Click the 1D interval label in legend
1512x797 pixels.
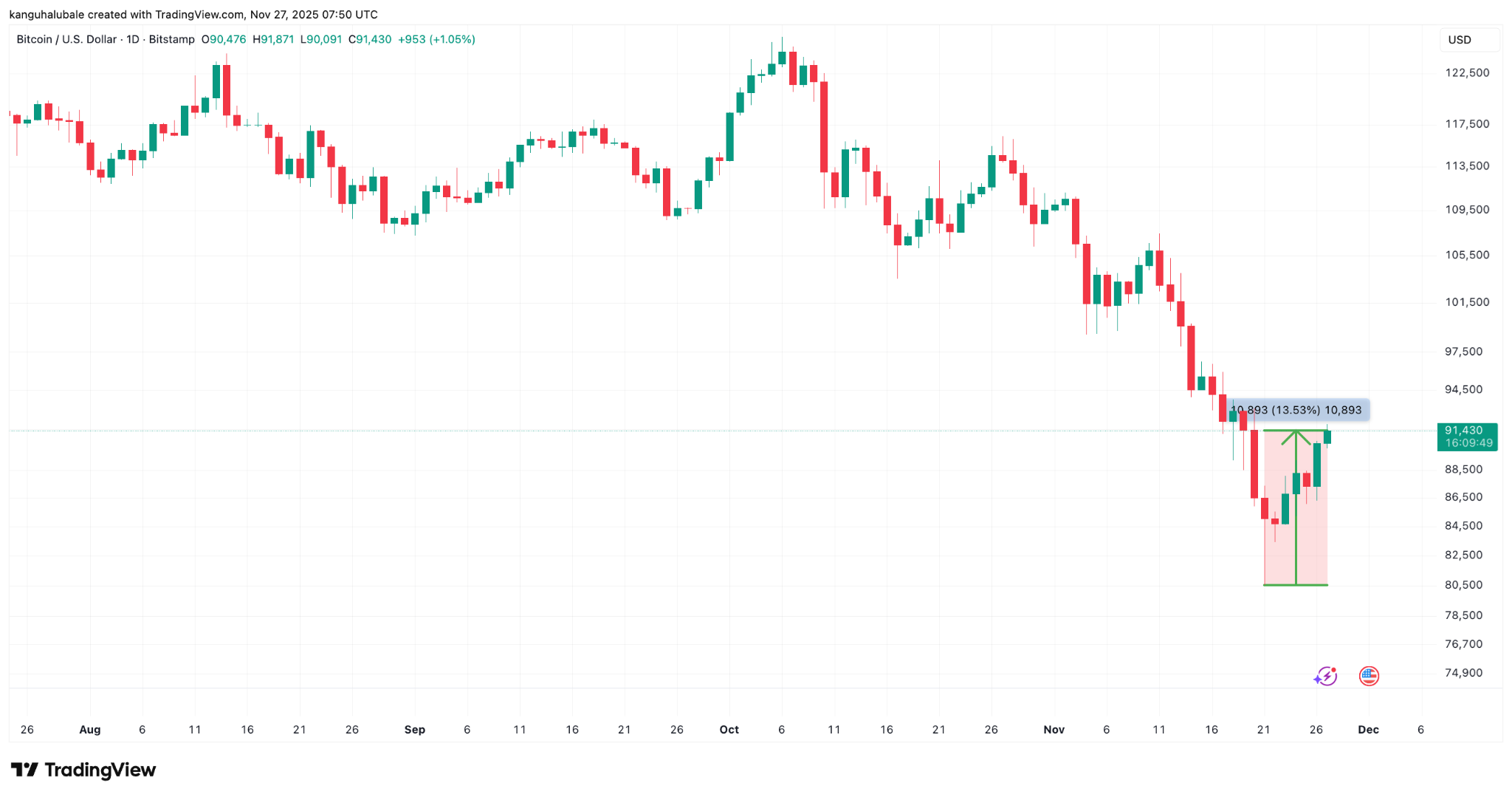[x=133, y=39]
